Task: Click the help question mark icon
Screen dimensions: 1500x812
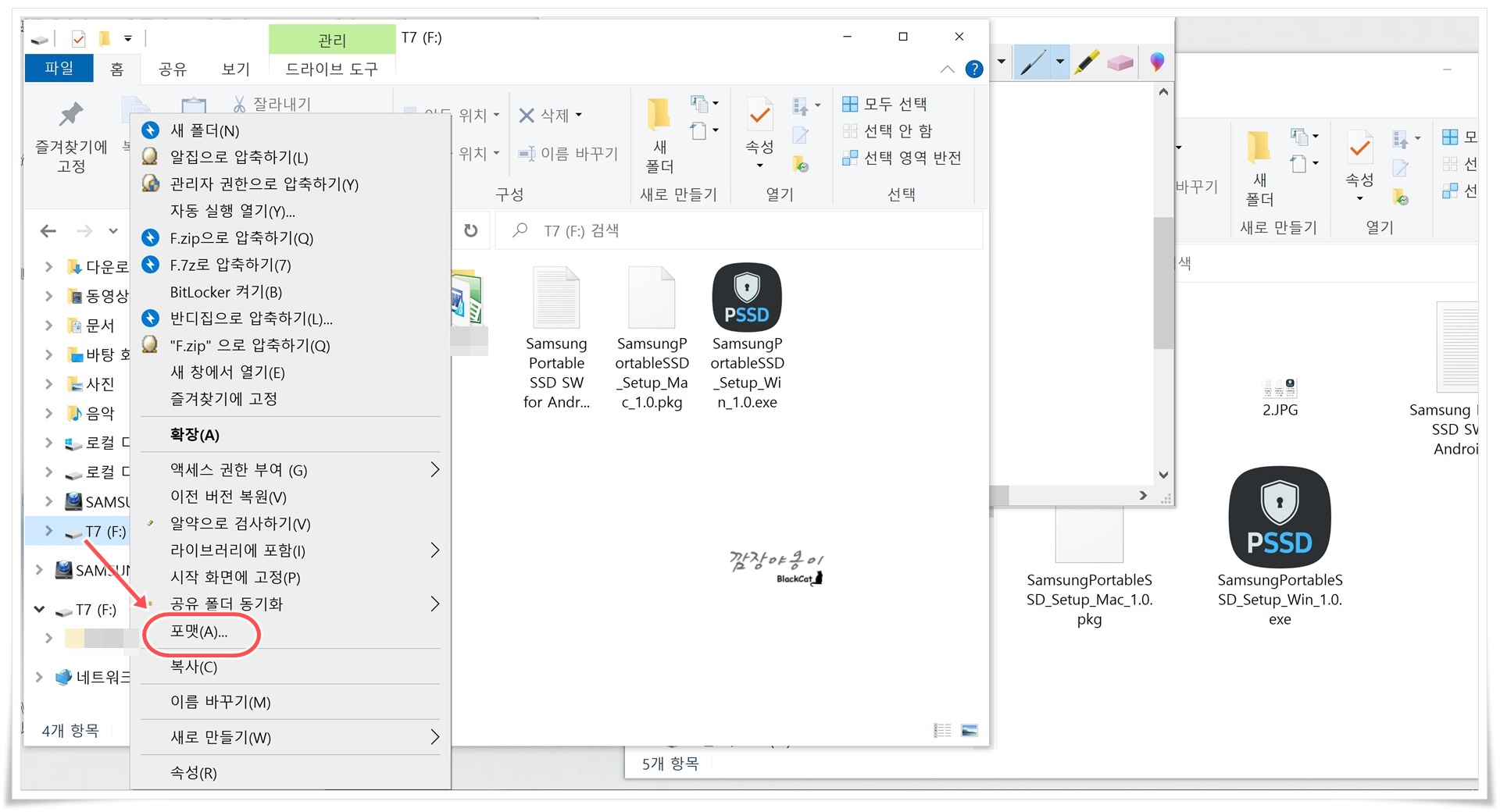Action: 974,69
